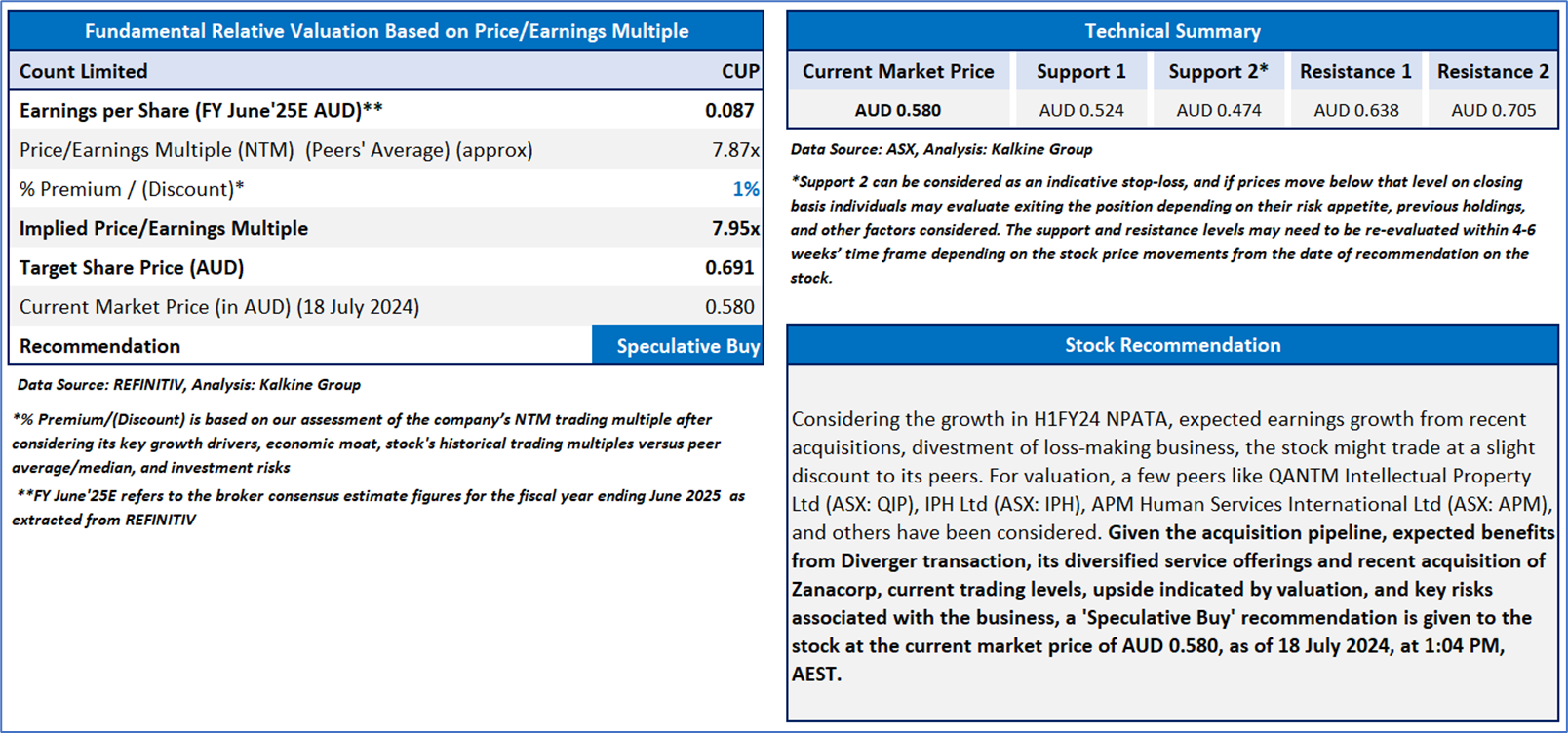This screenshot has height=733, width=1568.
Task: Click the implied multiple value 7.95x
Action: (735, 228)
